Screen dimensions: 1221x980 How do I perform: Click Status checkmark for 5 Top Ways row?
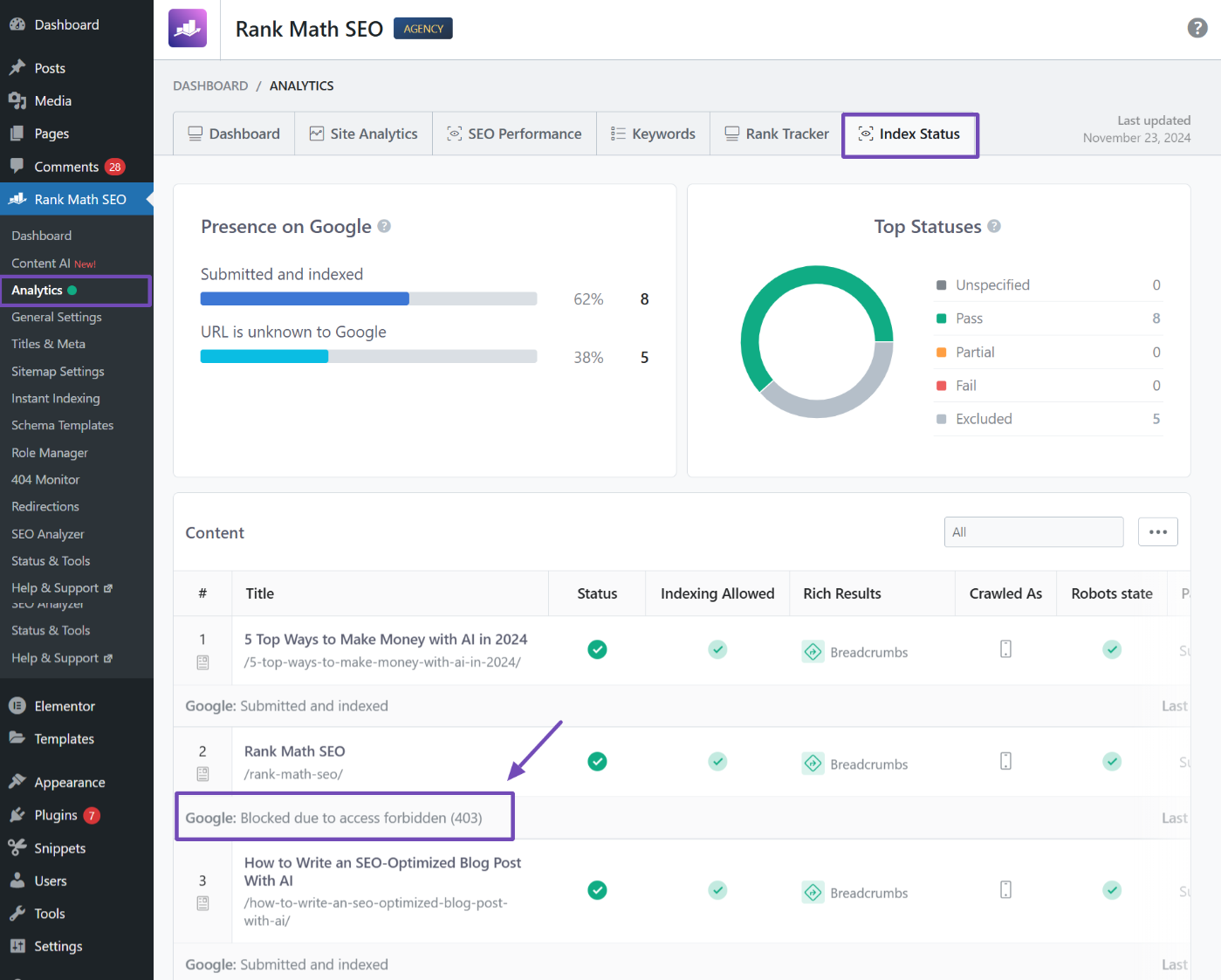point(597,649)
